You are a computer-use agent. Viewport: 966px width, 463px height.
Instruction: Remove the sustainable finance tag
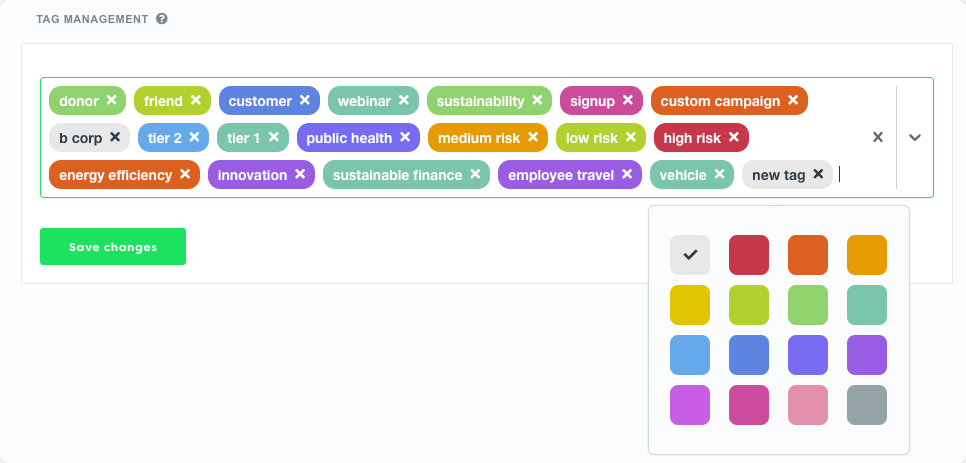pos(475,174)
